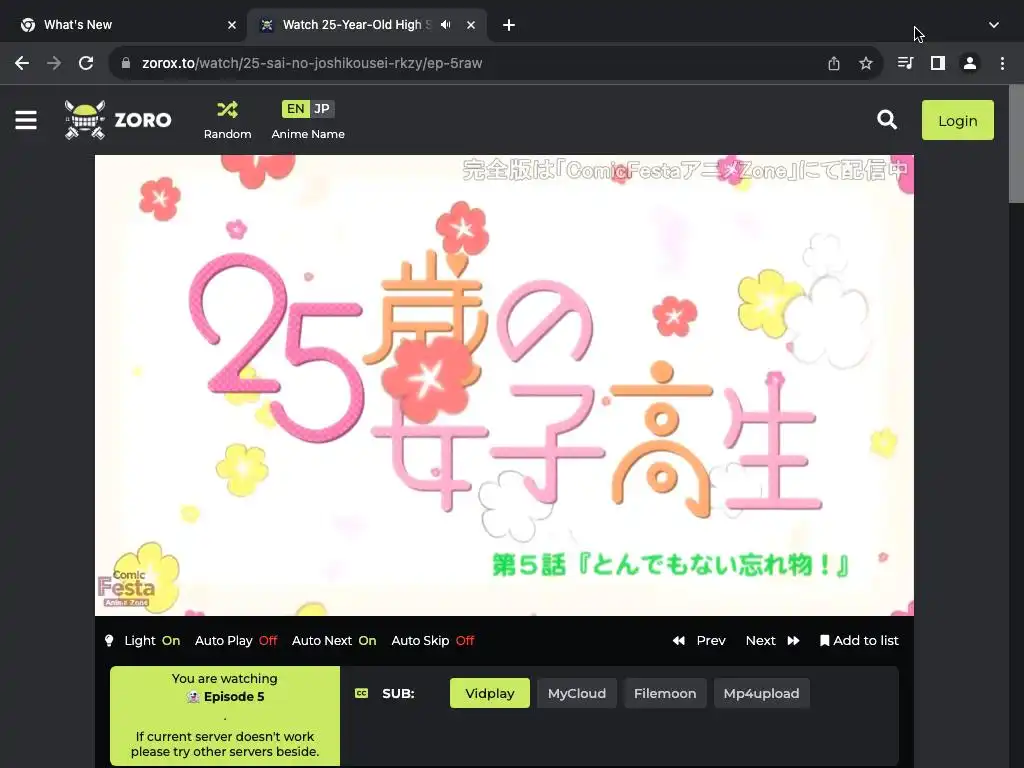Open a Random anime via shuffle icon
The height and width of the screenshot is (768, 1024).
pos(227,120)
